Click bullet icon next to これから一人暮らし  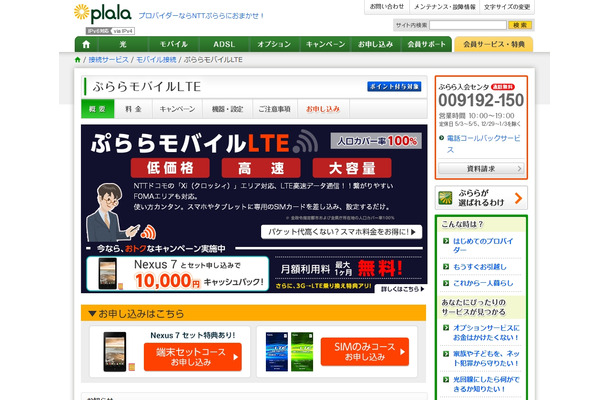coord(446,283)
